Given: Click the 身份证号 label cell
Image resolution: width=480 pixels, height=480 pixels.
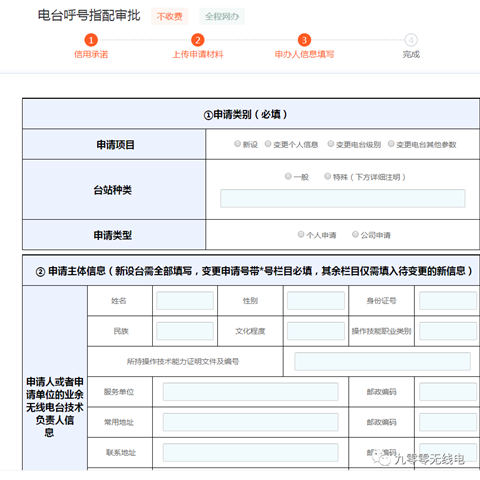Looking at the screenshot, I should 382,301.
